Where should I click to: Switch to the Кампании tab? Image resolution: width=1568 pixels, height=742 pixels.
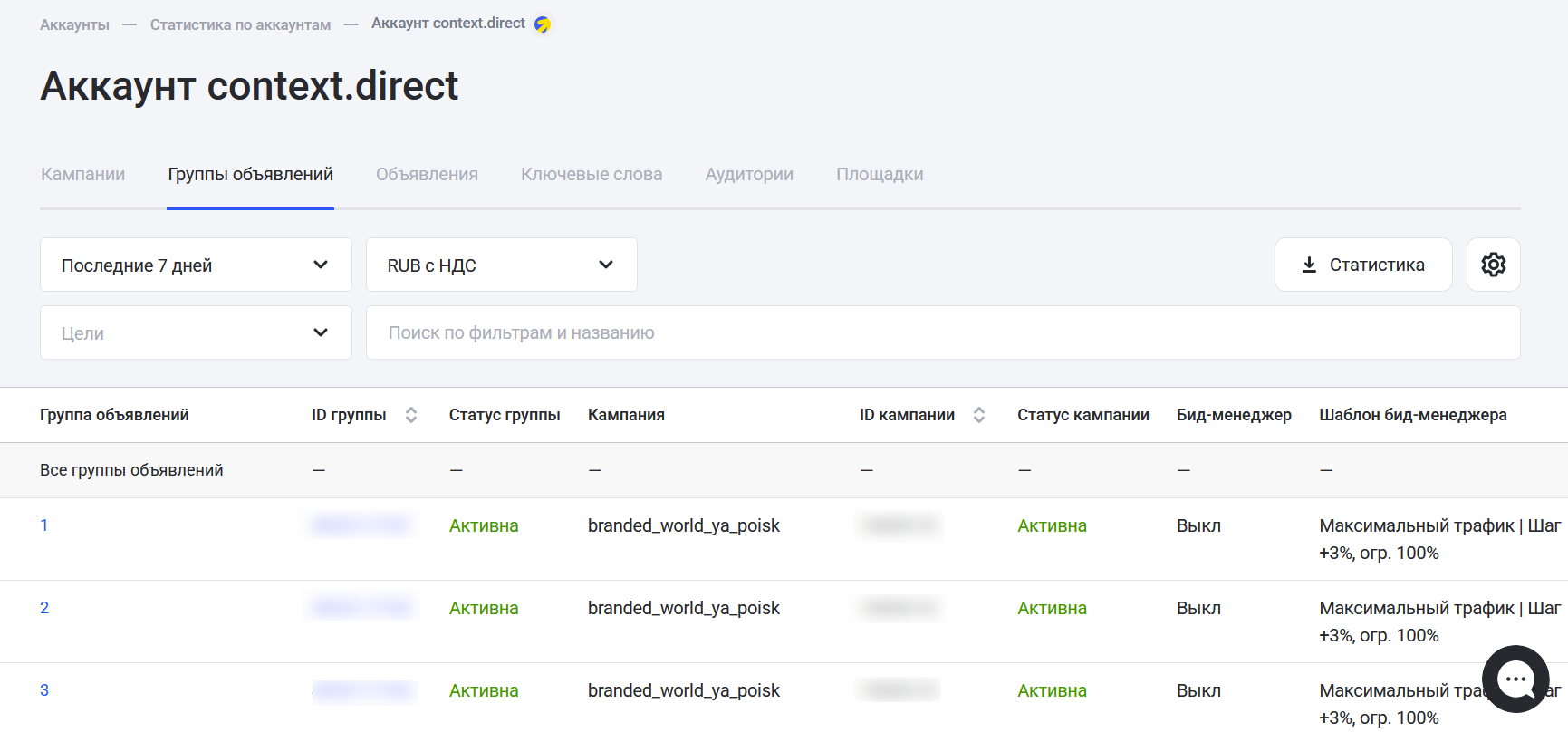tap(83, 174)
